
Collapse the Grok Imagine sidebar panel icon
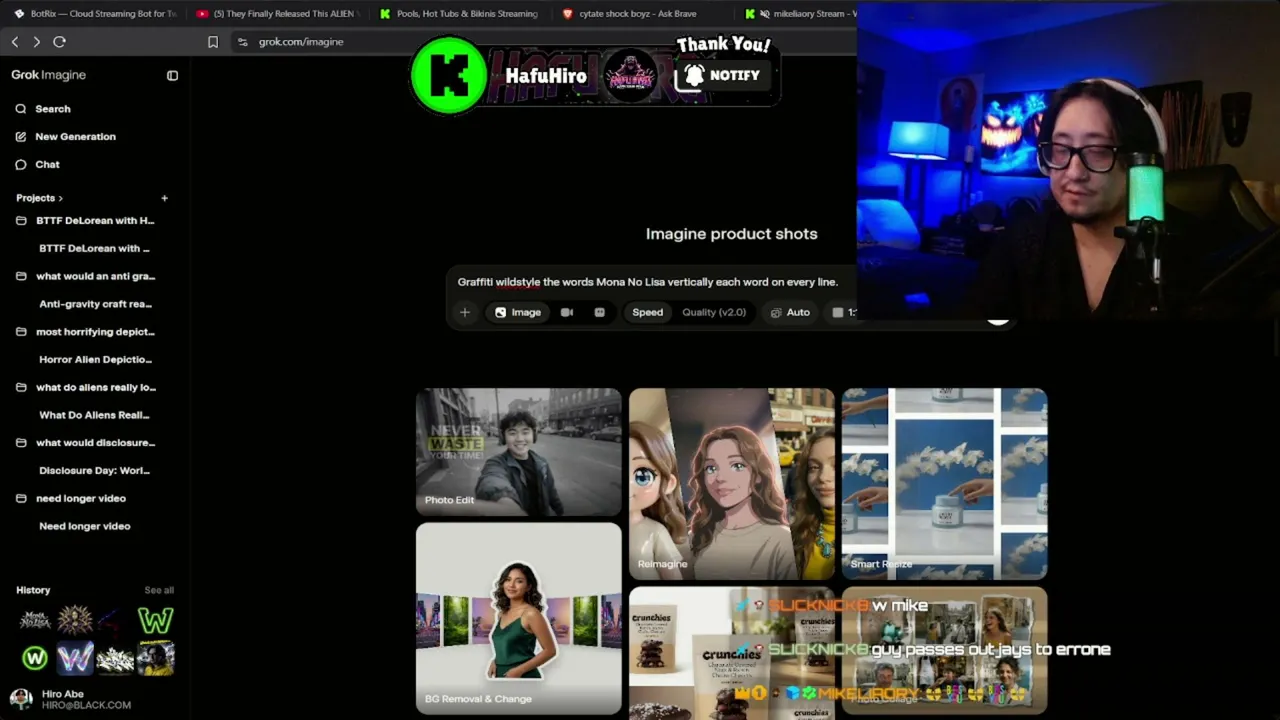click(172, 75)
